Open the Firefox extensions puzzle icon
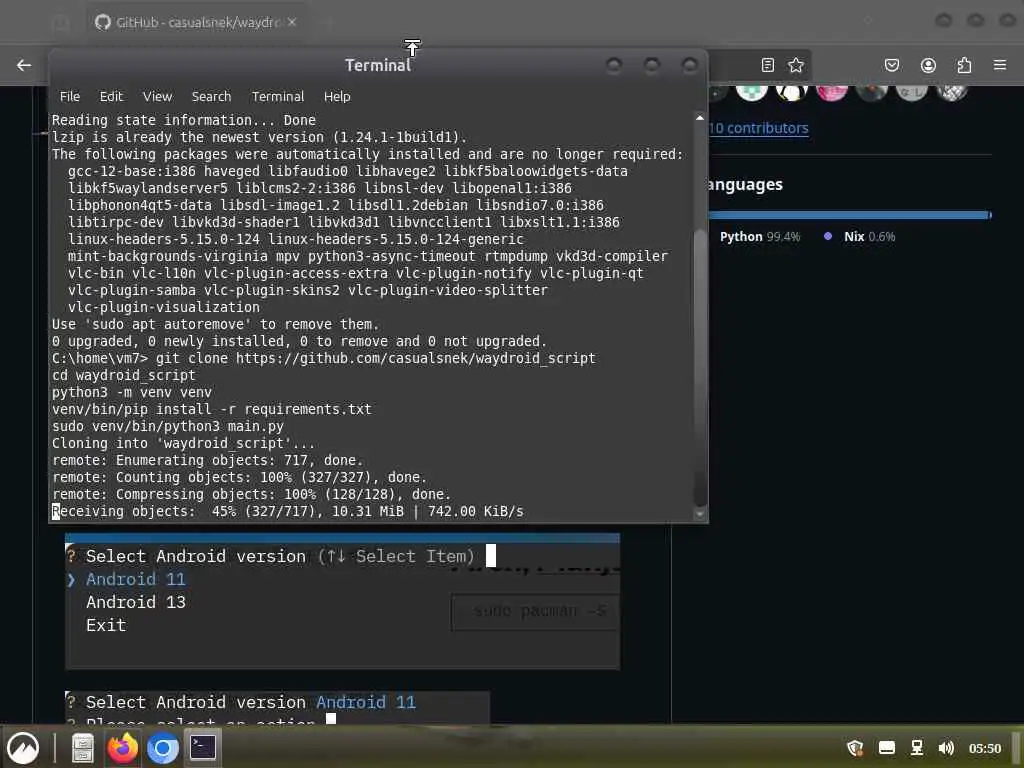 [964, 65]
